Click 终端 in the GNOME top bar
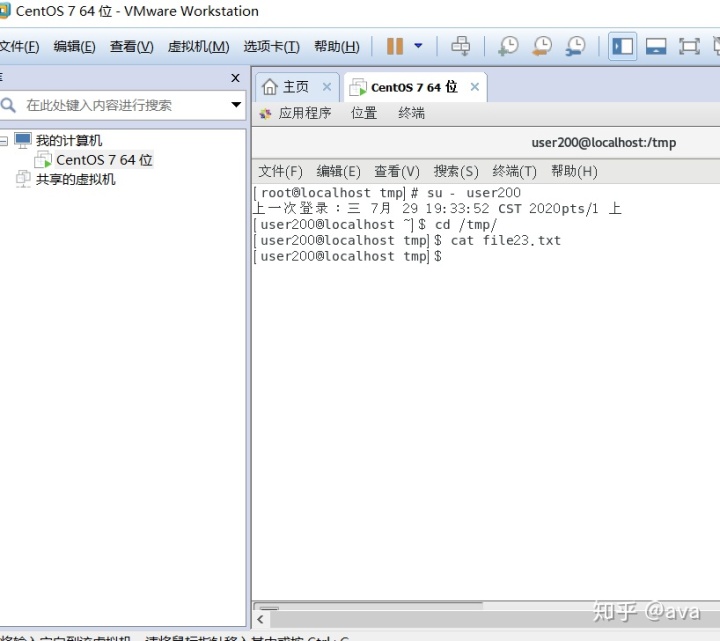The height and width of the screenshot is (641, 720). pyautogui.click(x=411, y=113)
